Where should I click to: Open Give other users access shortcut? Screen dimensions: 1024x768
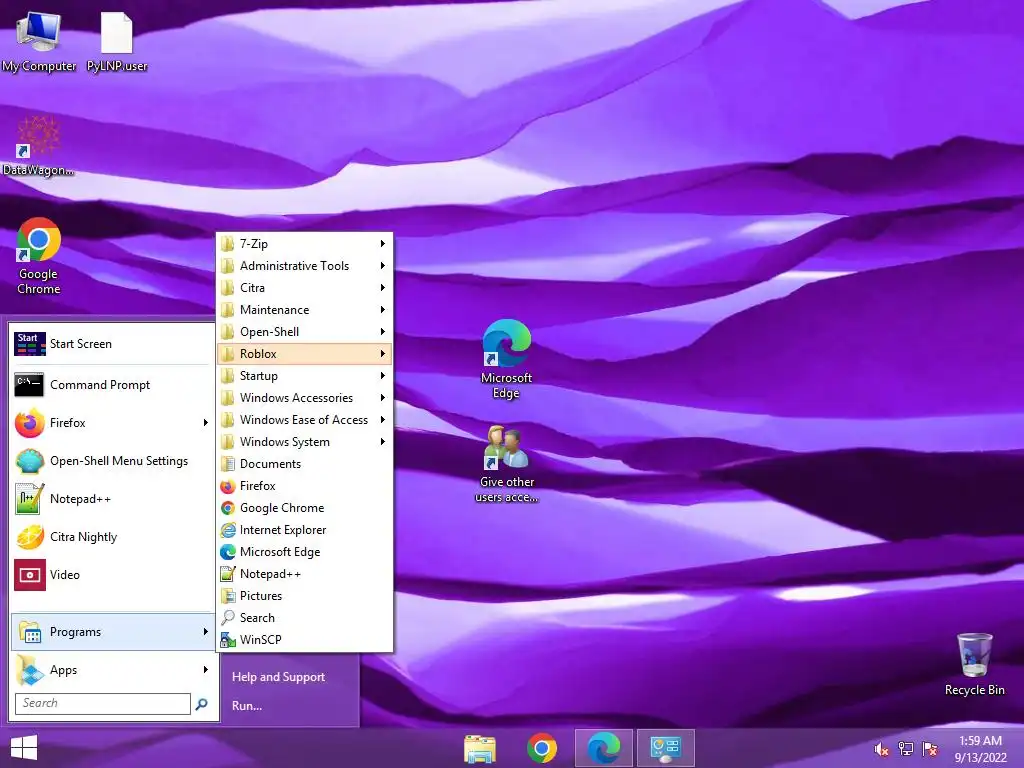(506, 464)
